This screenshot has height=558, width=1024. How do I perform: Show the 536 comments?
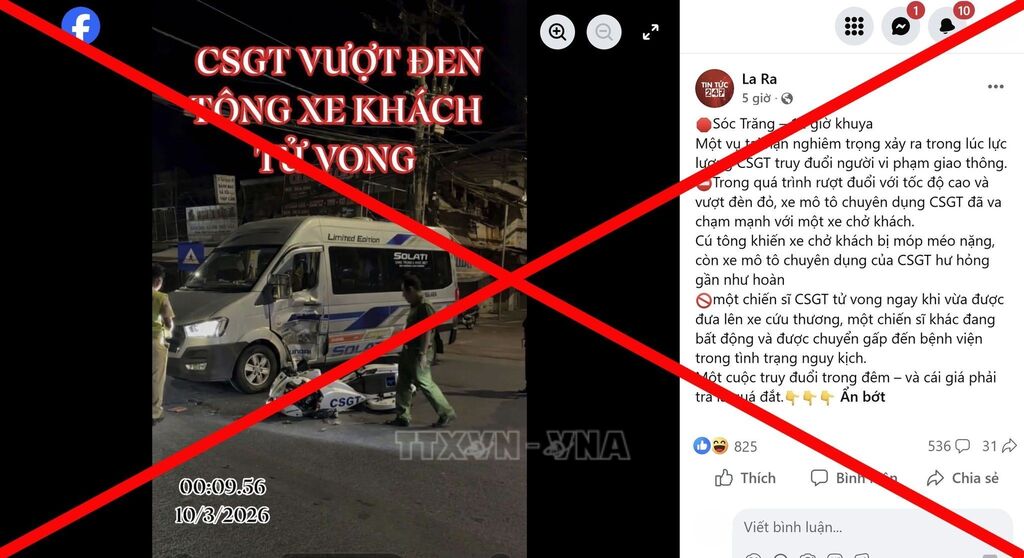point(948,446)
